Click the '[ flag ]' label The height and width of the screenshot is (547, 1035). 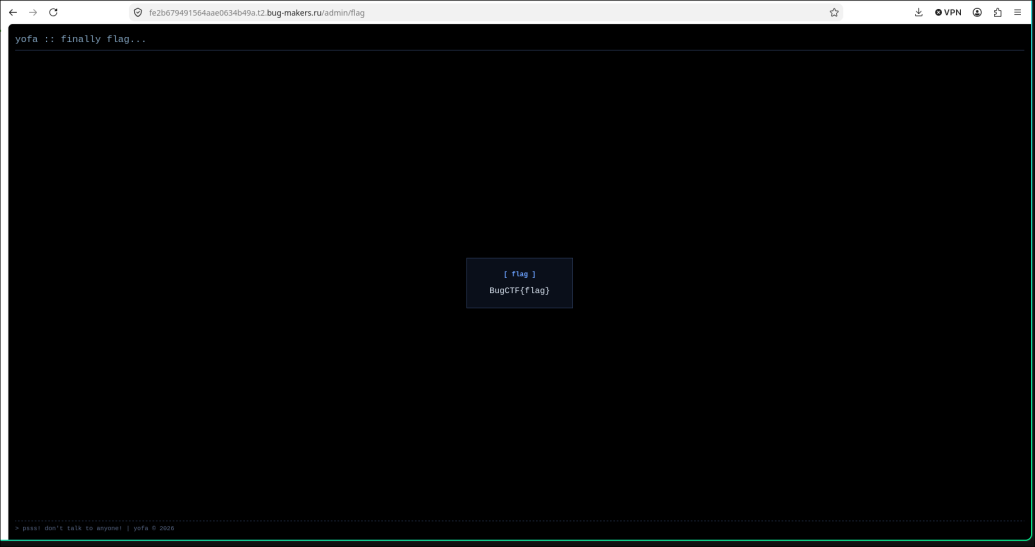point(519,274)
